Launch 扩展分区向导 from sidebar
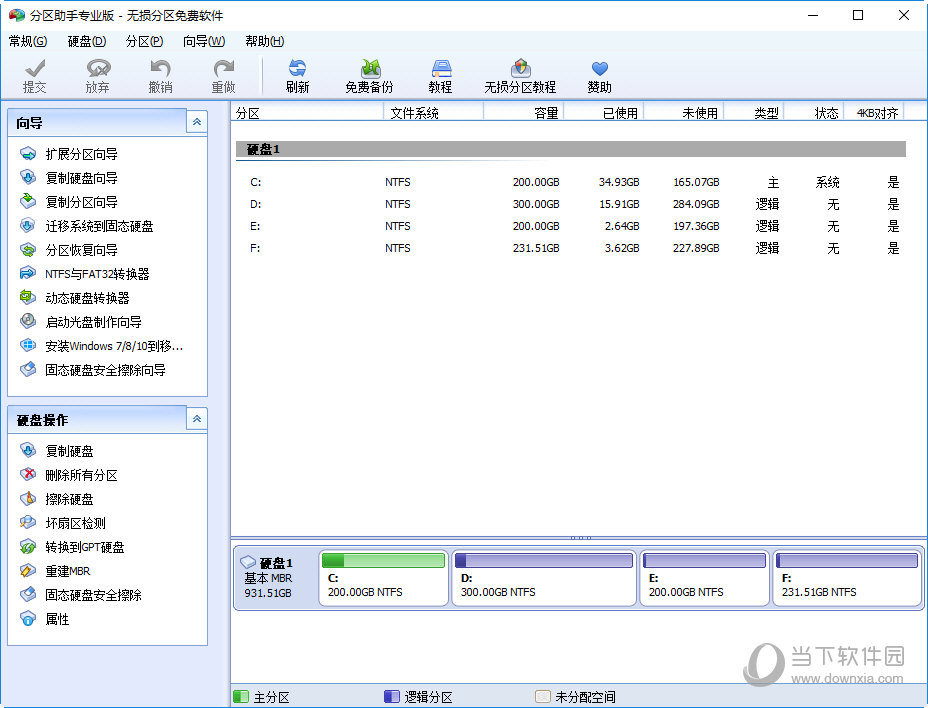Screen dimensions: 928x708 pyautogui.click(x=81, y=154)
